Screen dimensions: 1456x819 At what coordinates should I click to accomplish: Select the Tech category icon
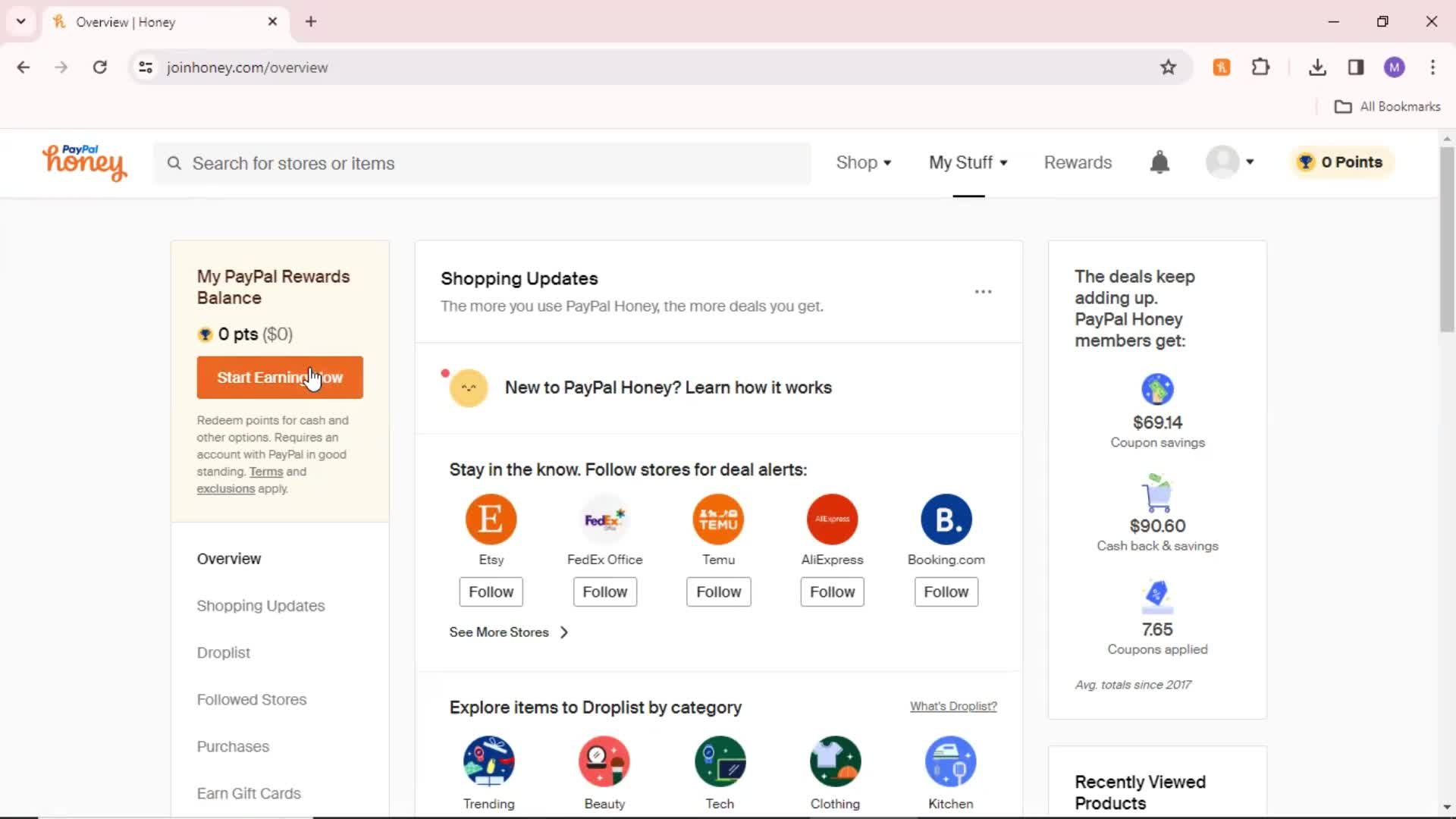pos(720,761)
